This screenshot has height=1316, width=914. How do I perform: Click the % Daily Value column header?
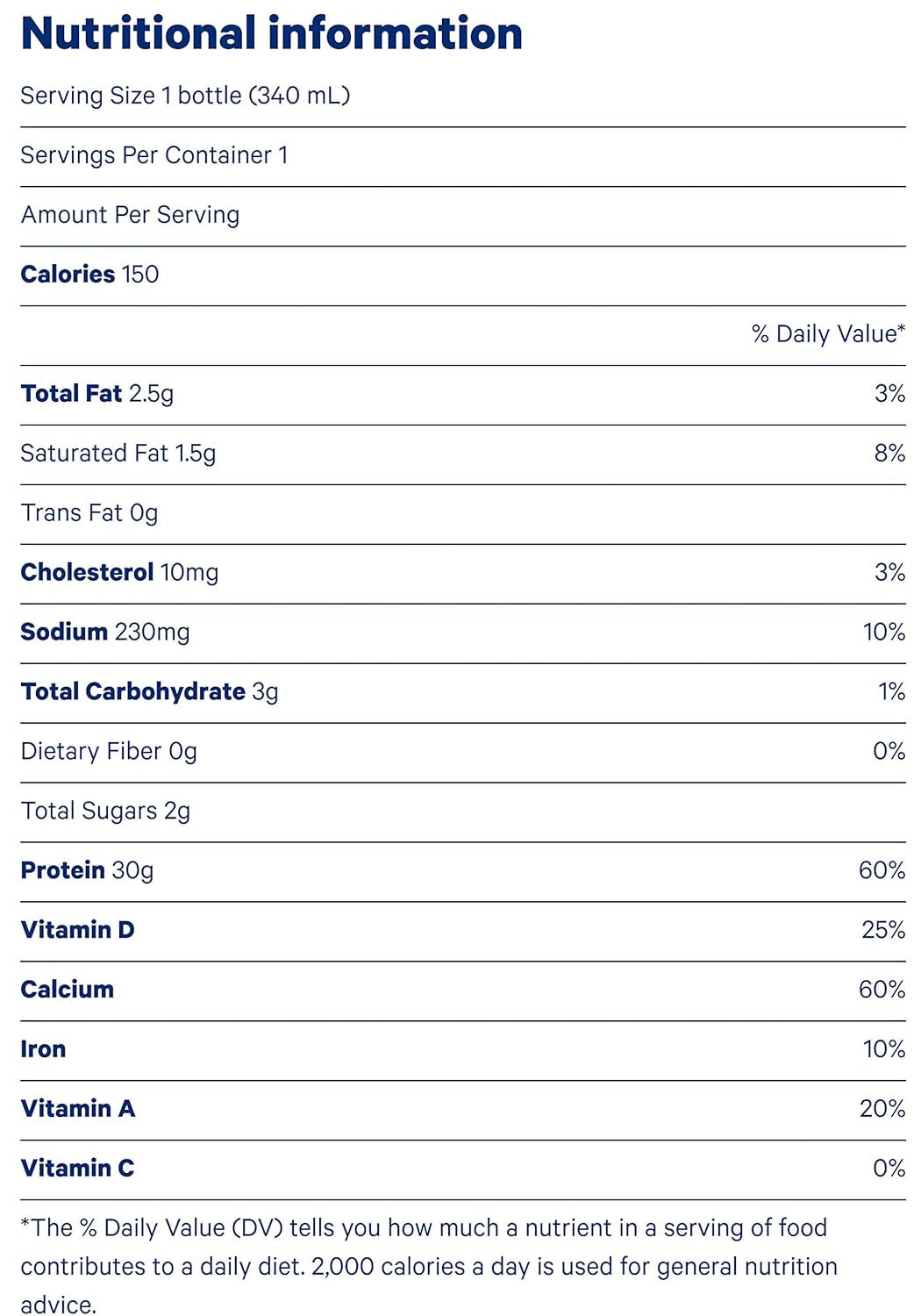pyautogui.click(x=827, y=334)
